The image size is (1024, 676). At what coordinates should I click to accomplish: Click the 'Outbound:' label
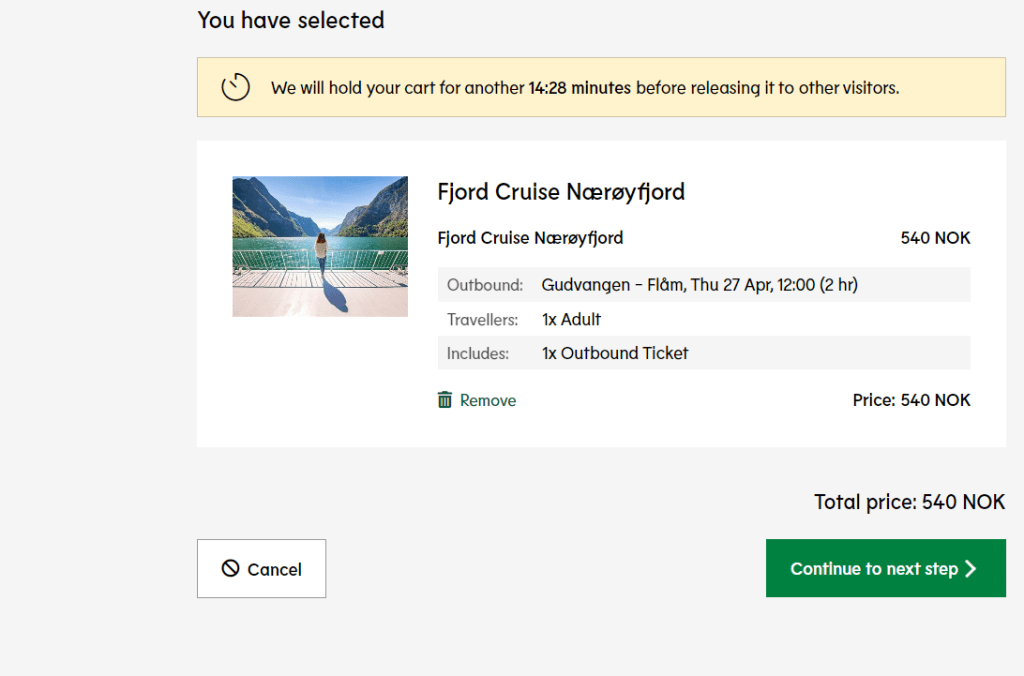pos(485,285)
